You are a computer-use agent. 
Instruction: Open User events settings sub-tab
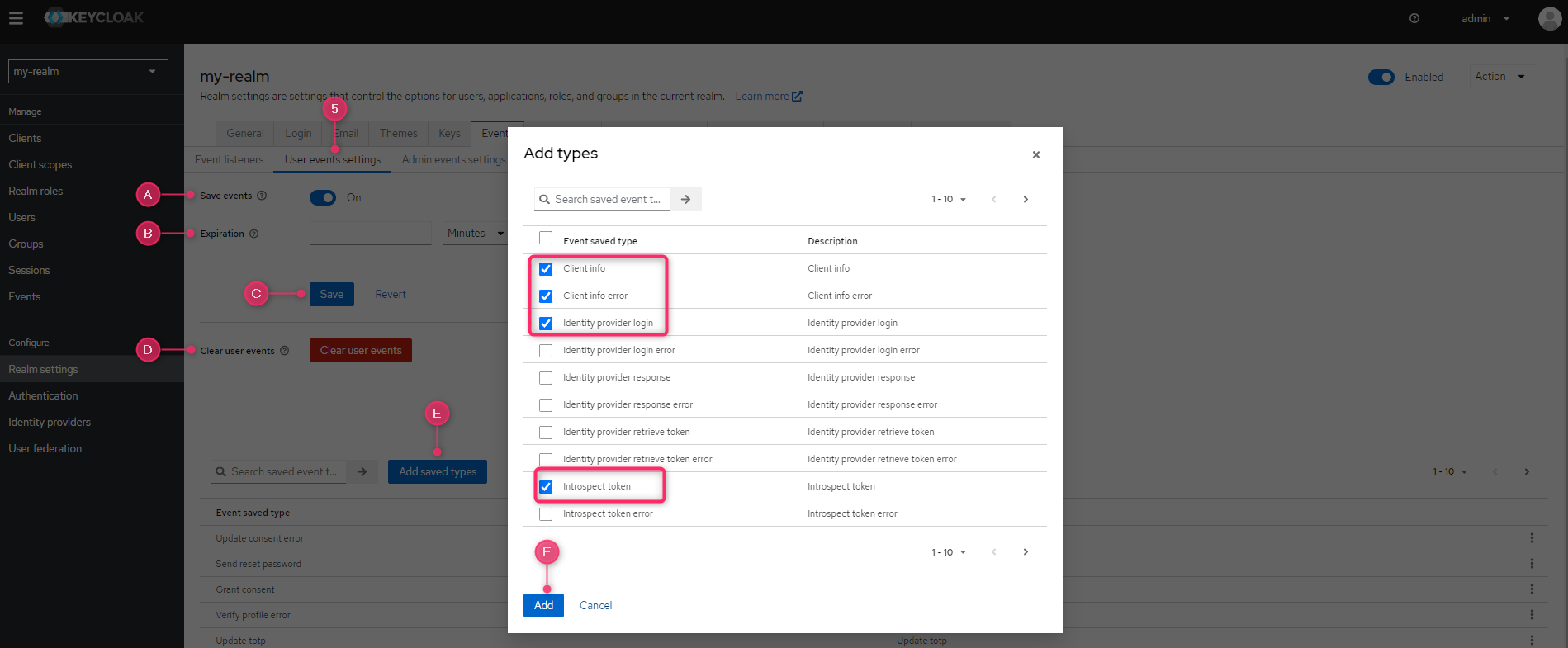(x=333, y=159)
